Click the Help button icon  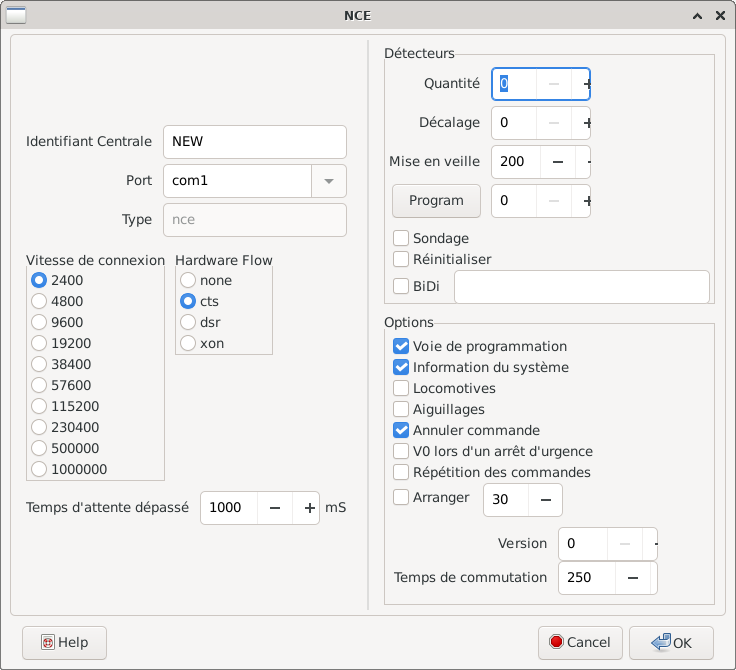coord(47,643)
